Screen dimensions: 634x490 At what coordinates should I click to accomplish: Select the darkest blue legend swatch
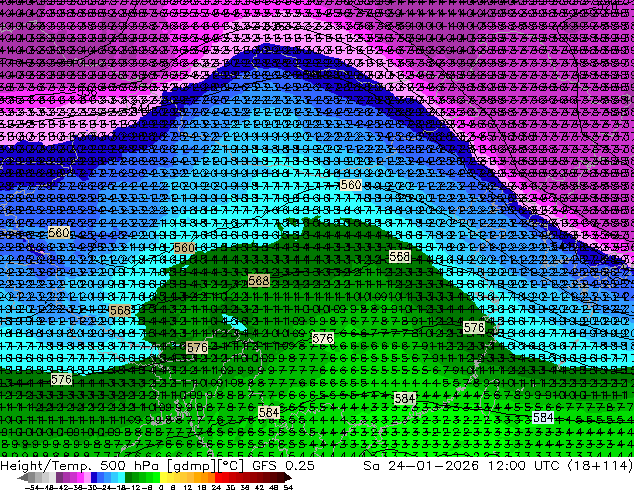(94, 477)
